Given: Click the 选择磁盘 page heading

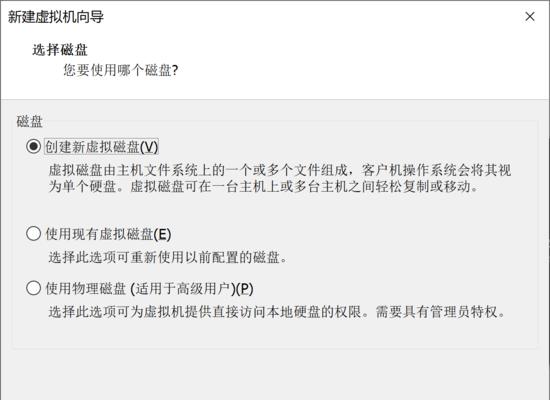Looking at the screenshot, I should point(60,50).
